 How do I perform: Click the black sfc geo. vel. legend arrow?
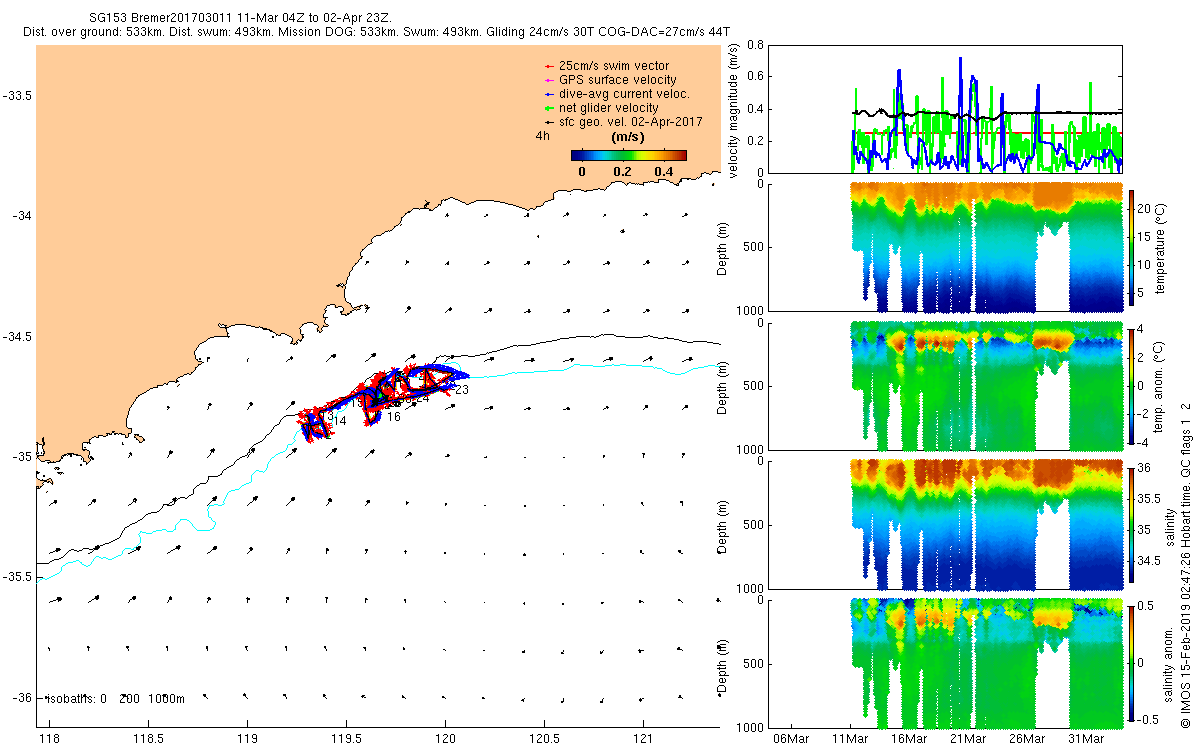tap(549, 122)
